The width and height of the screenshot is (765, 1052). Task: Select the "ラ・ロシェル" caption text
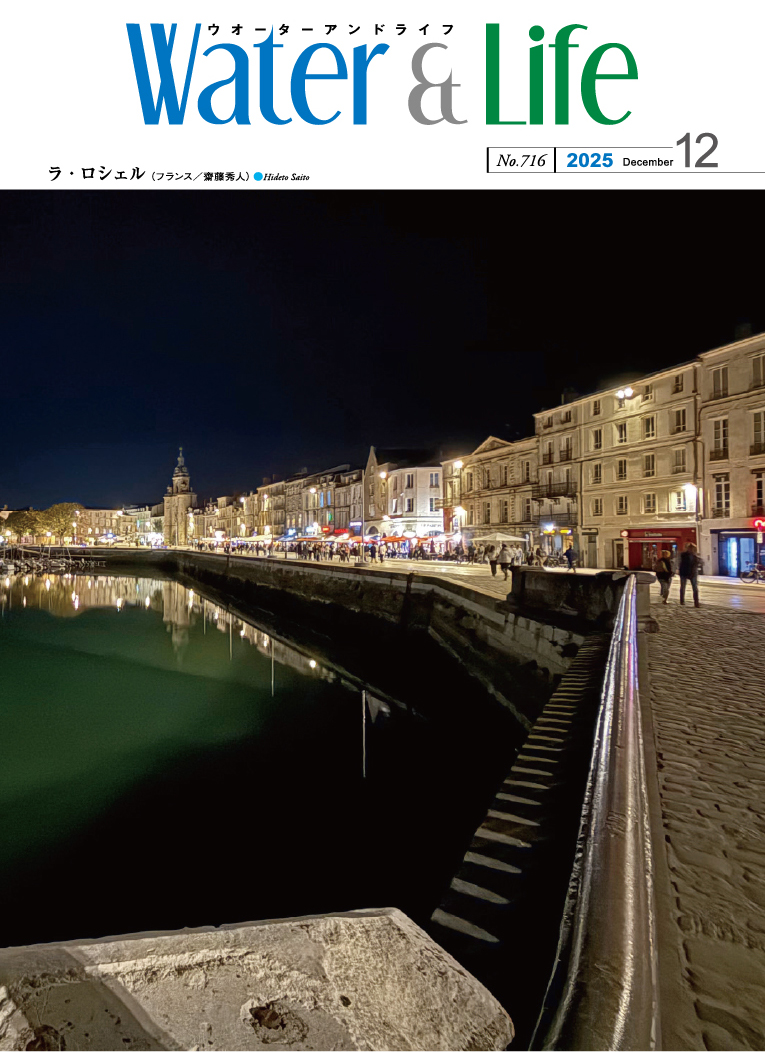pos(96,174)
